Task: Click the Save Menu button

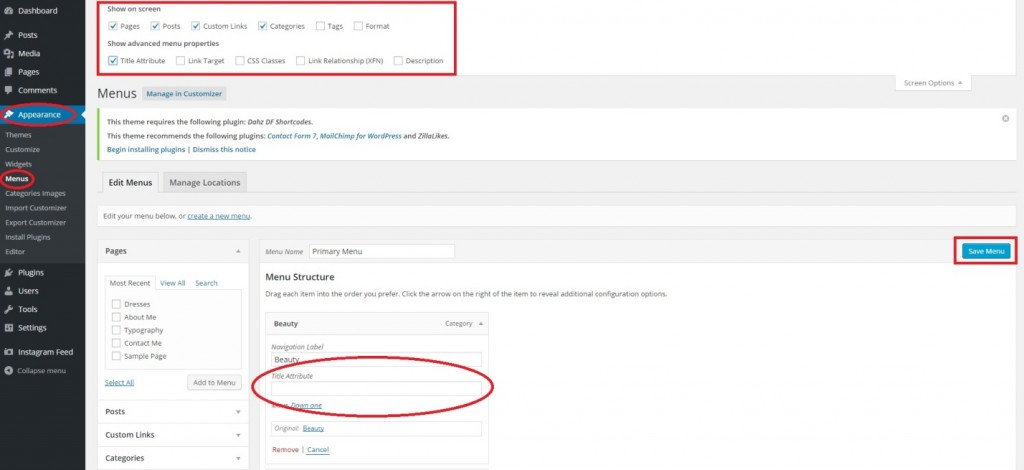Action: pyautogui.click(x=985, y=251)
